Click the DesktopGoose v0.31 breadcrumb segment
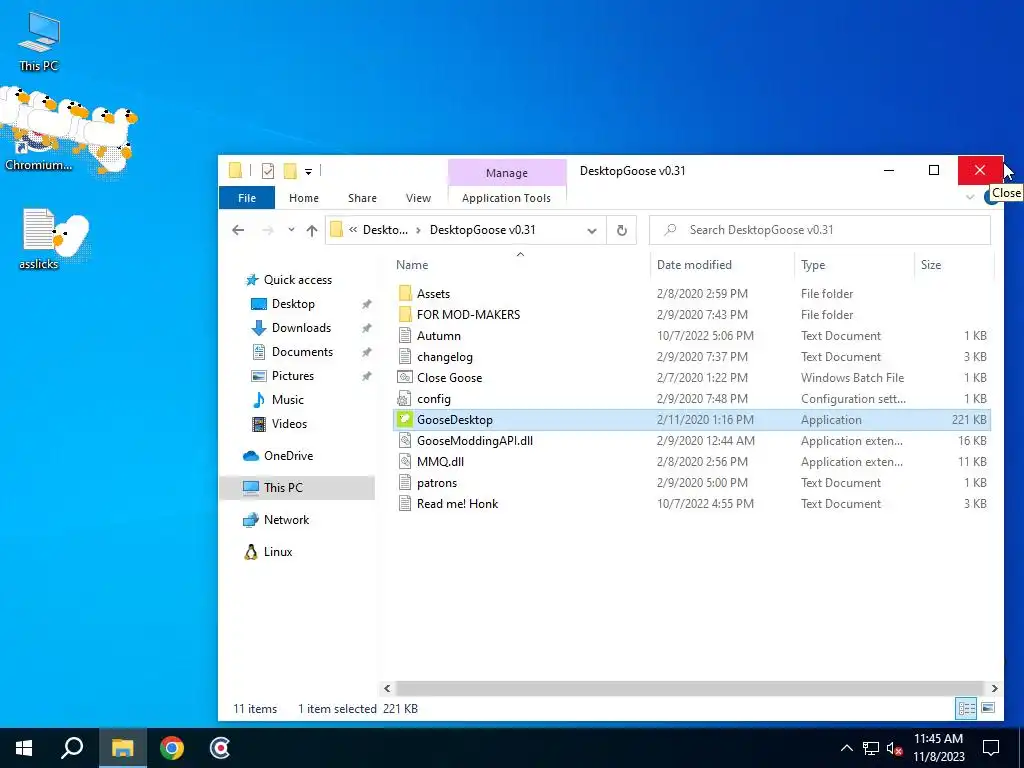The image size is (1024, 768). pos(483,230)
